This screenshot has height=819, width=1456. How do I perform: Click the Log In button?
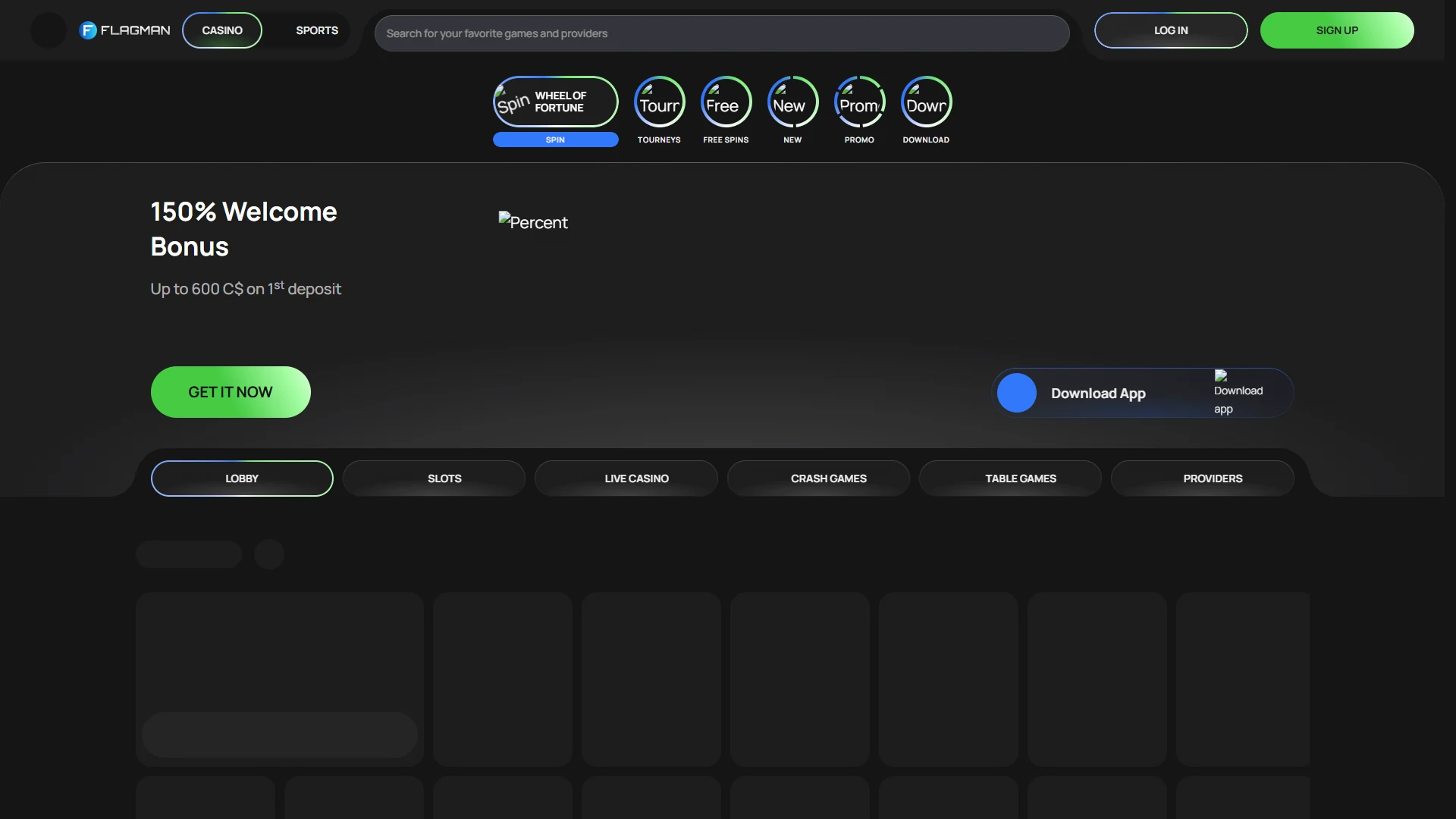point(1171,30)
